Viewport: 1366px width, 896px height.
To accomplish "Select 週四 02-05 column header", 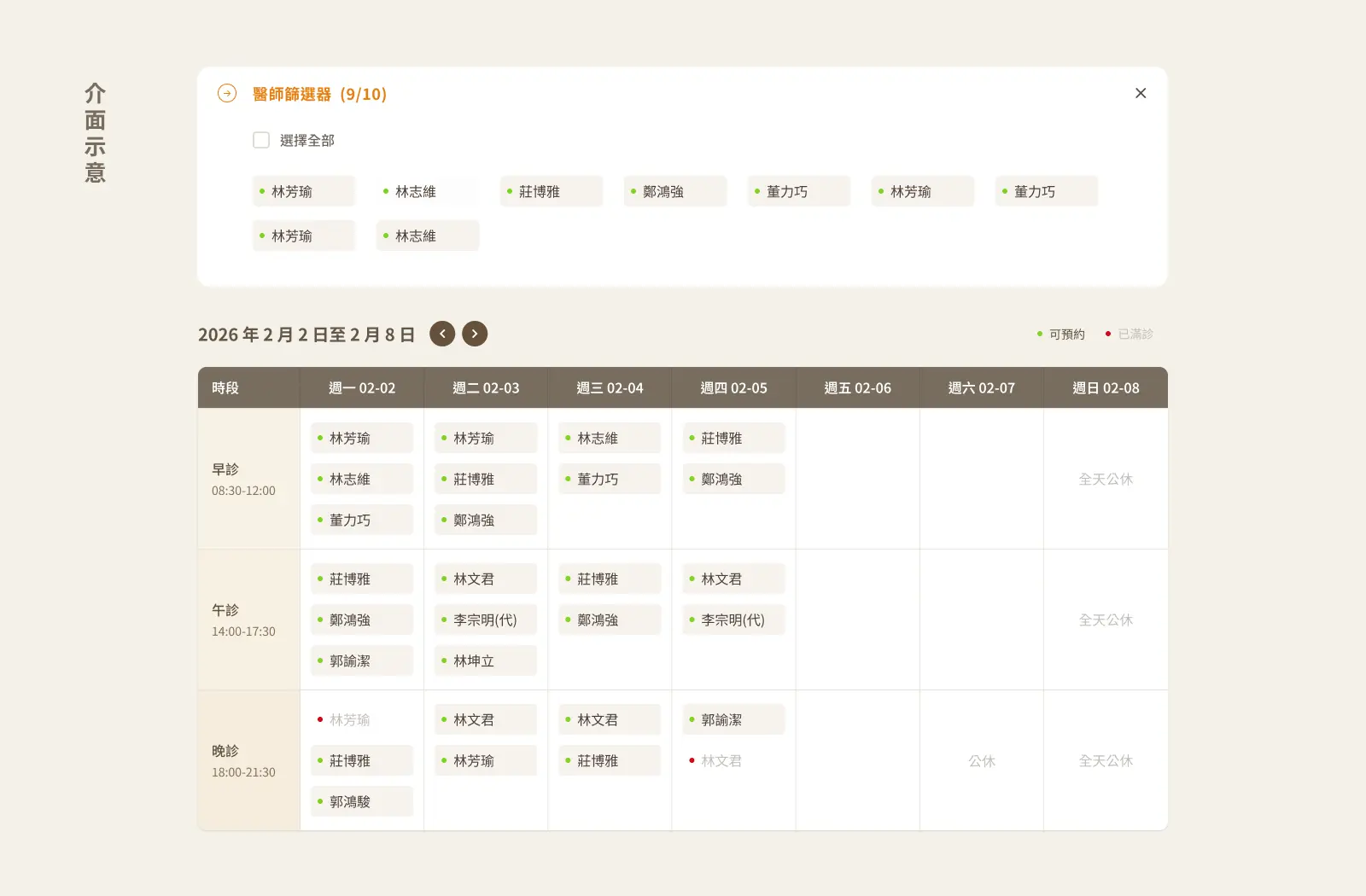I will click(x=733, y=387).
